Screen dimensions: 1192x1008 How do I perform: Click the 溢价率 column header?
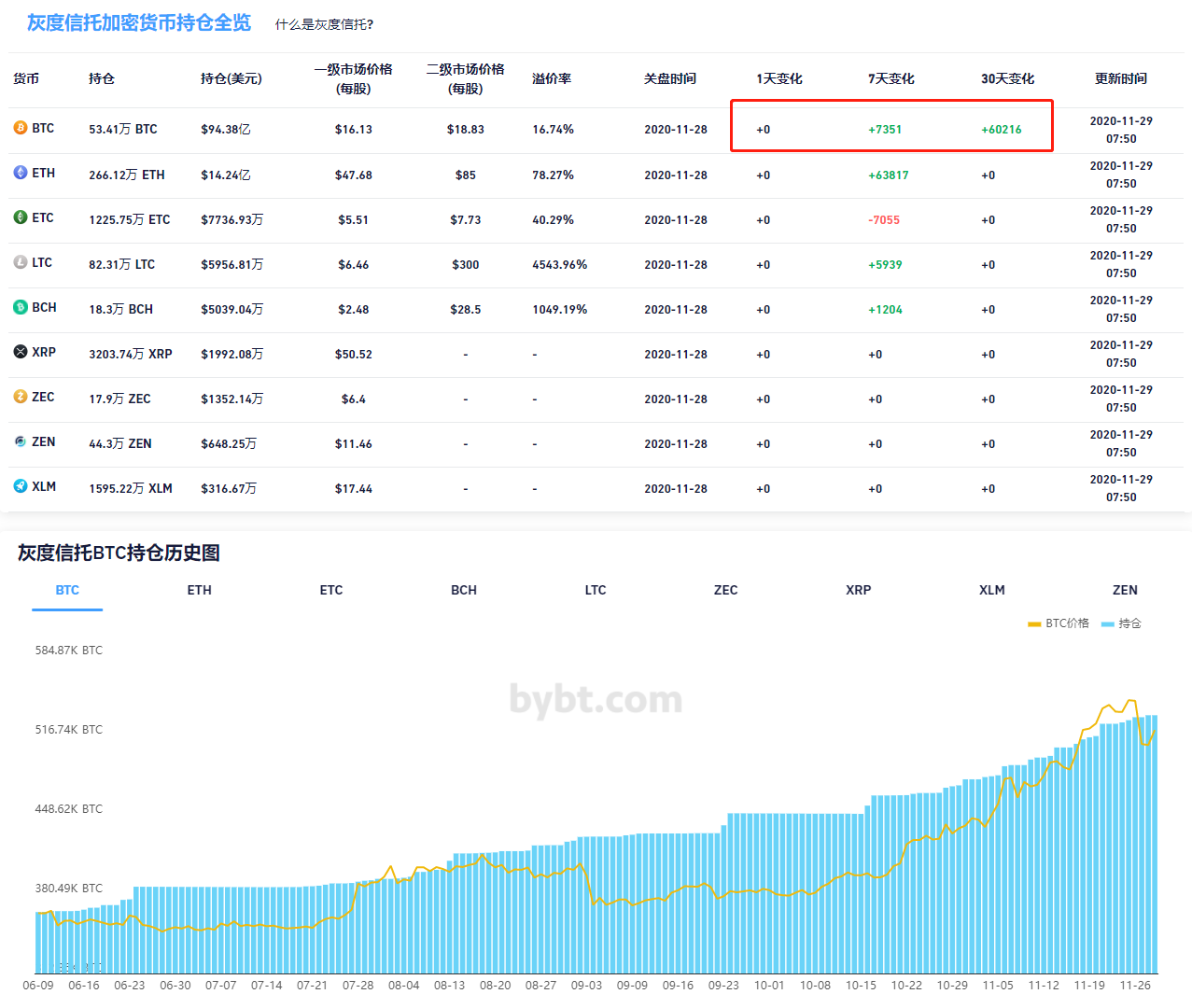552,78
